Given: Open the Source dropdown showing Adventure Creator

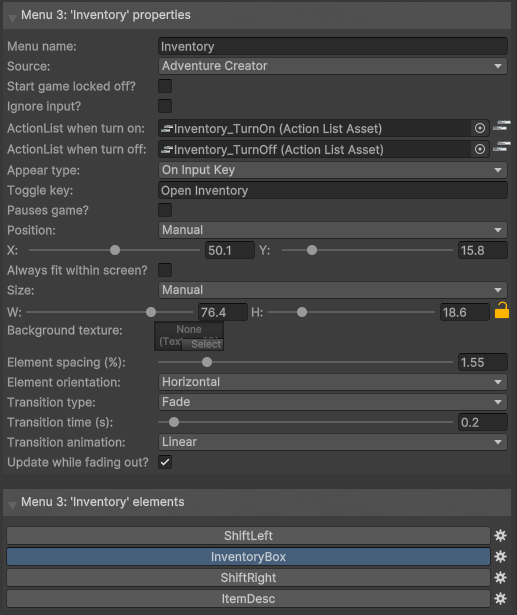Looking at the screenshot, I should [x=333, y=66].
